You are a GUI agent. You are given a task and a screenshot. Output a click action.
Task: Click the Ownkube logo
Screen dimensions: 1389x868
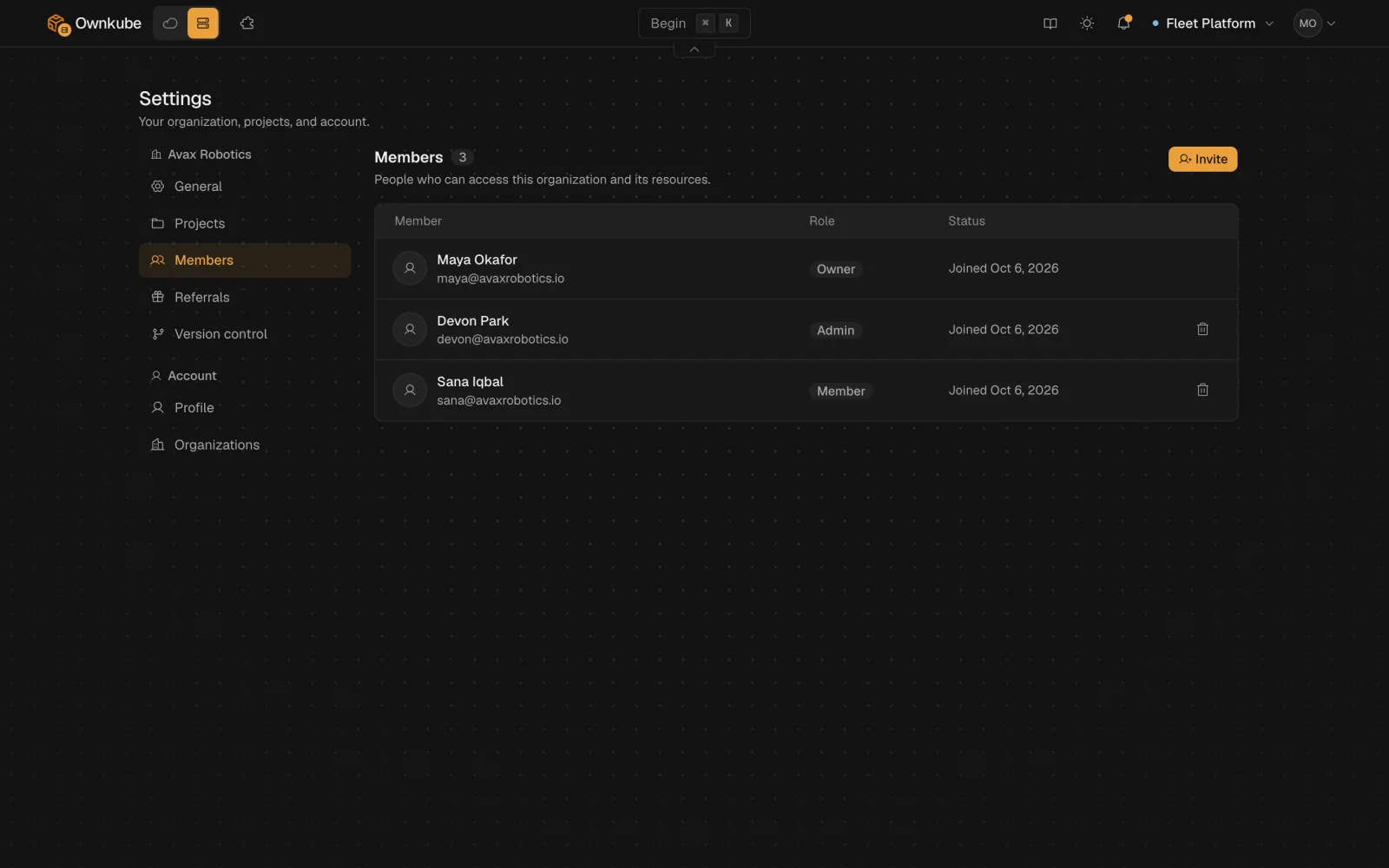[94, 23]
